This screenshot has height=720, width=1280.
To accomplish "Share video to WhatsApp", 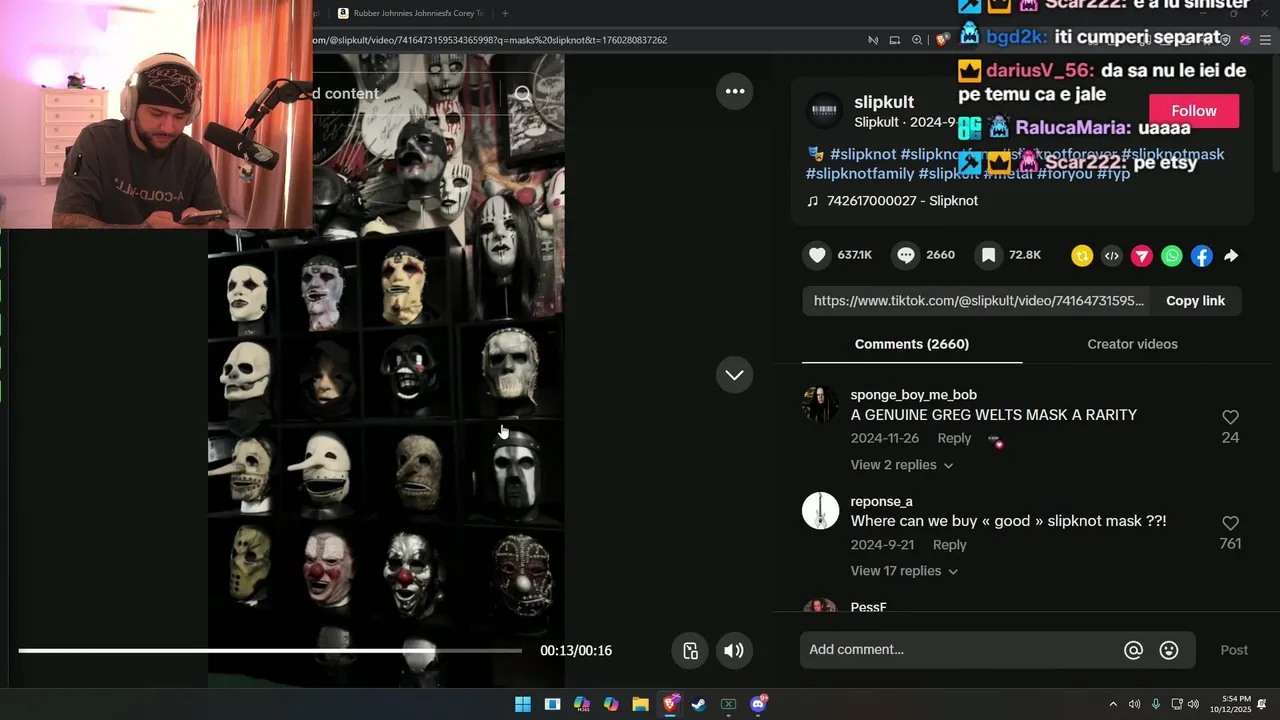I will [1172, 256].
